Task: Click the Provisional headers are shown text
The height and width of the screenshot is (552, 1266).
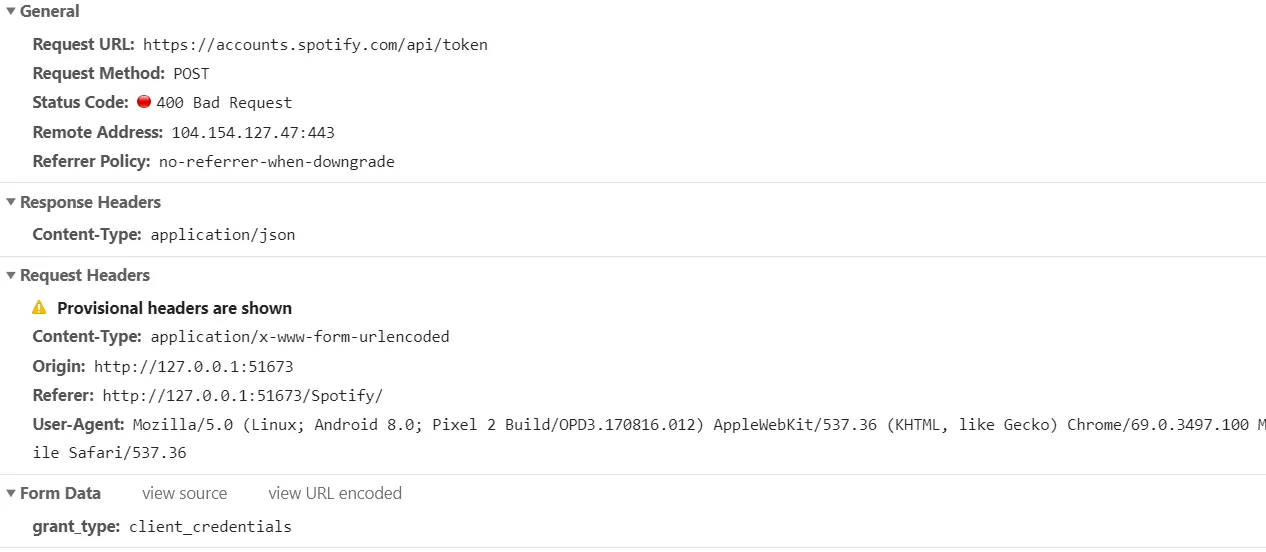Action: point(175,308)
